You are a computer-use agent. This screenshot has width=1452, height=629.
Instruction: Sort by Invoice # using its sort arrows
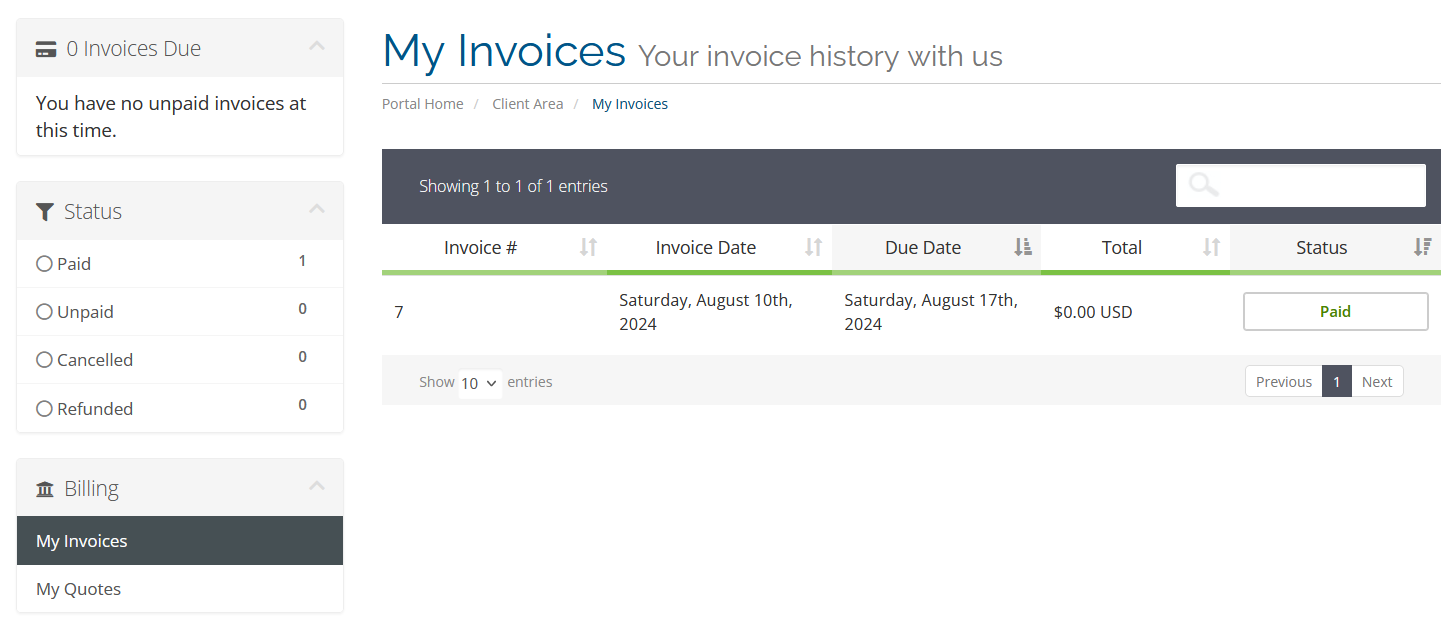[x=589, y=247]
